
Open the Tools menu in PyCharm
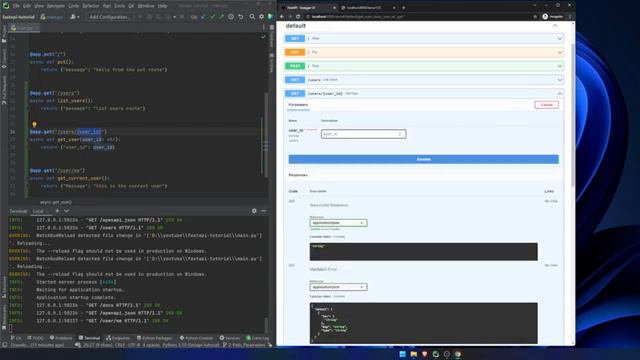(120, 6)
